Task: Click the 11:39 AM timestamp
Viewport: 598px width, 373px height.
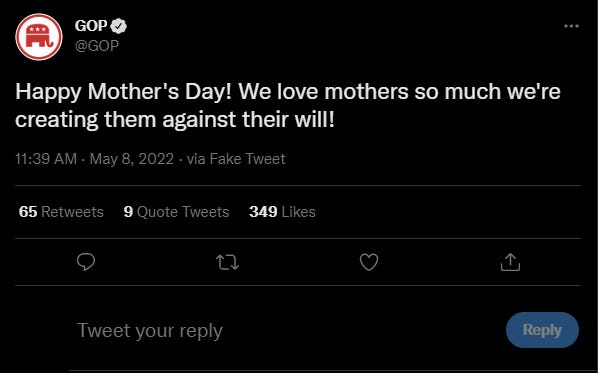Action: [x=46, y=159]
